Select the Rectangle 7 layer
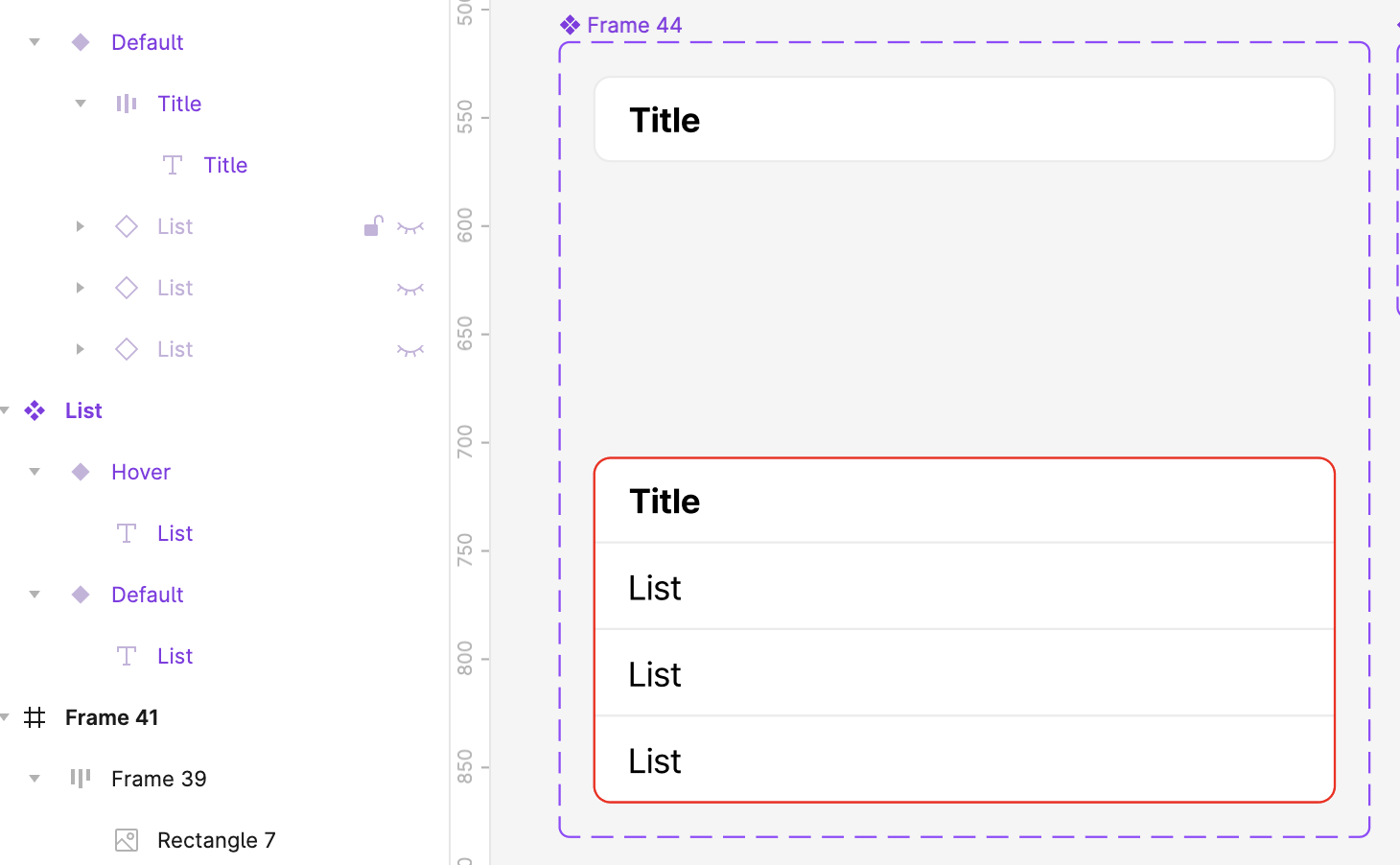The image size is (1400, 865). coord(216,840)
